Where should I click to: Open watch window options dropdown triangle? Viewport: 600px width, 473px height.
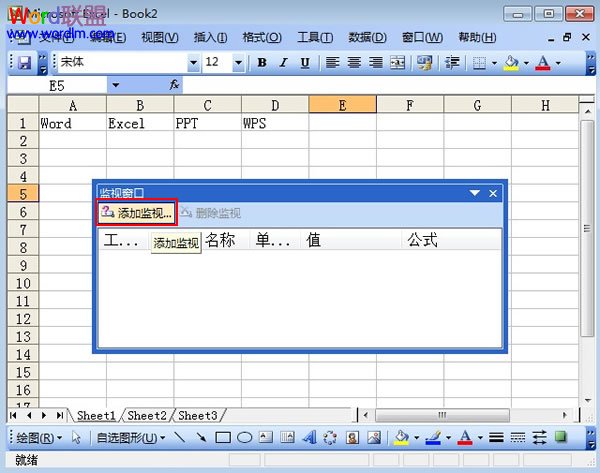coord(474,193)
